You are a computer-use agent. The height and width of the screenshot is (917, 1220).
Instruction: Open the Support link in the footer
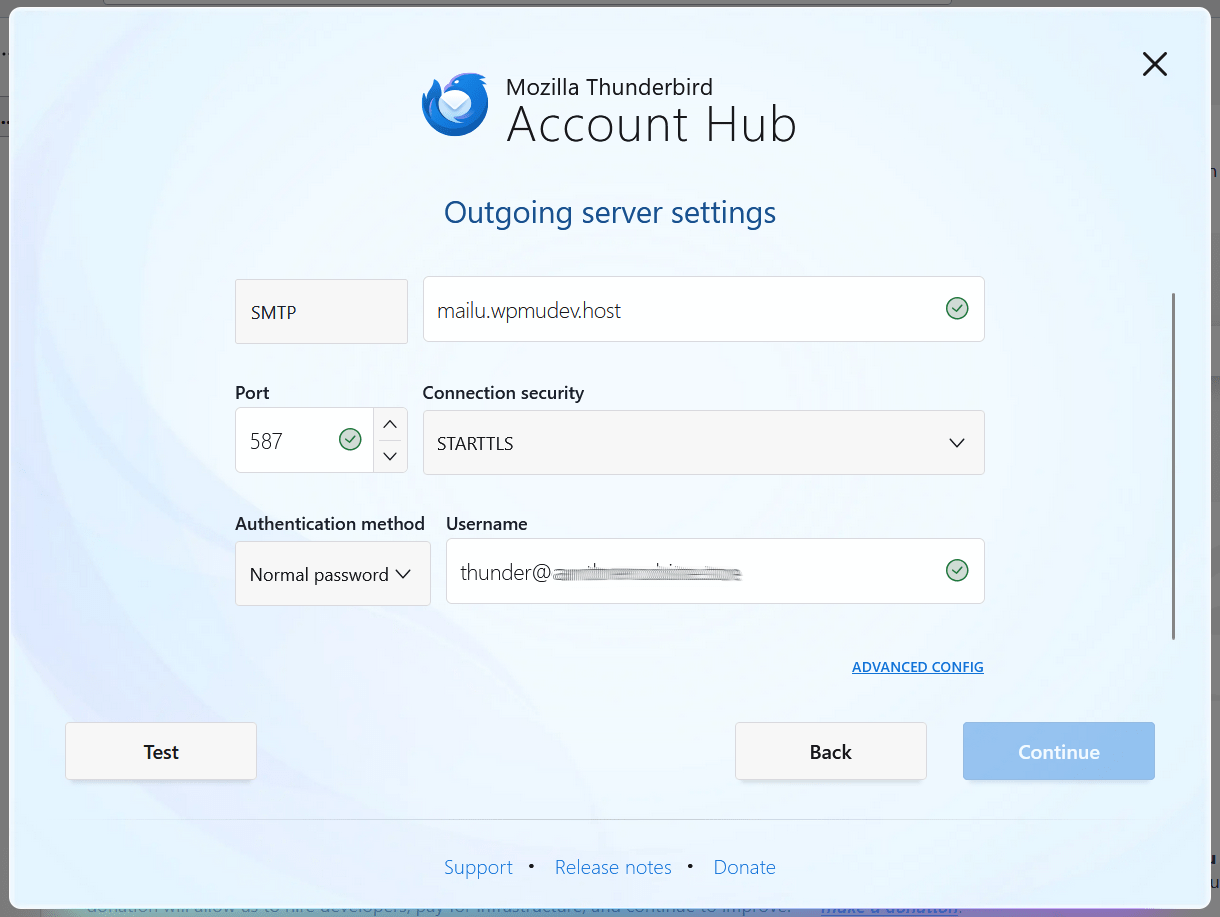(478, 867)
